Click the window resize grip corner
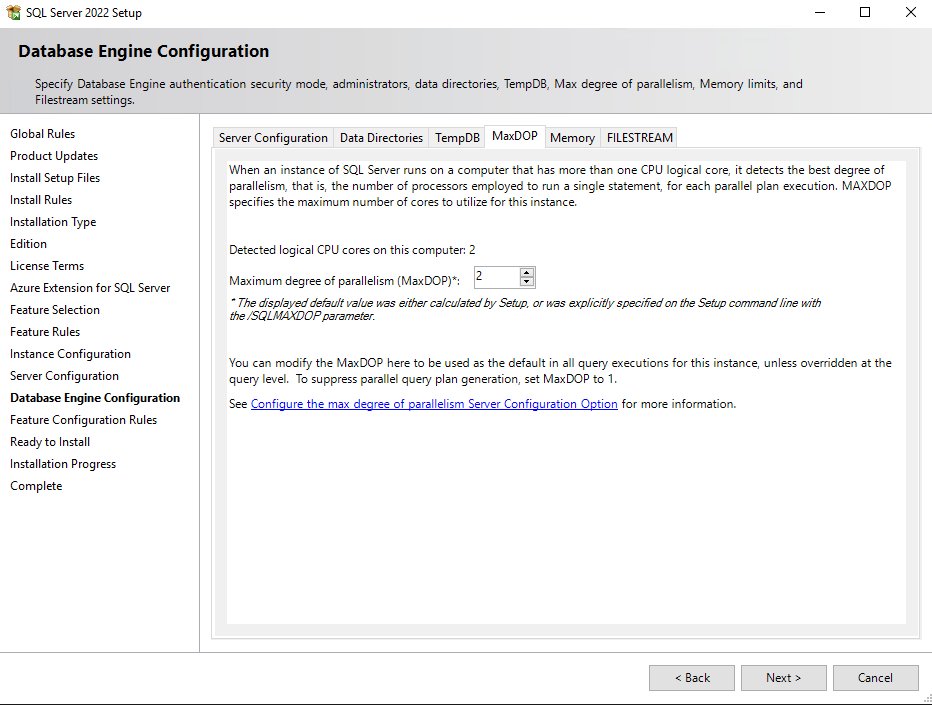The image size is (932, 705). [927, 700]
